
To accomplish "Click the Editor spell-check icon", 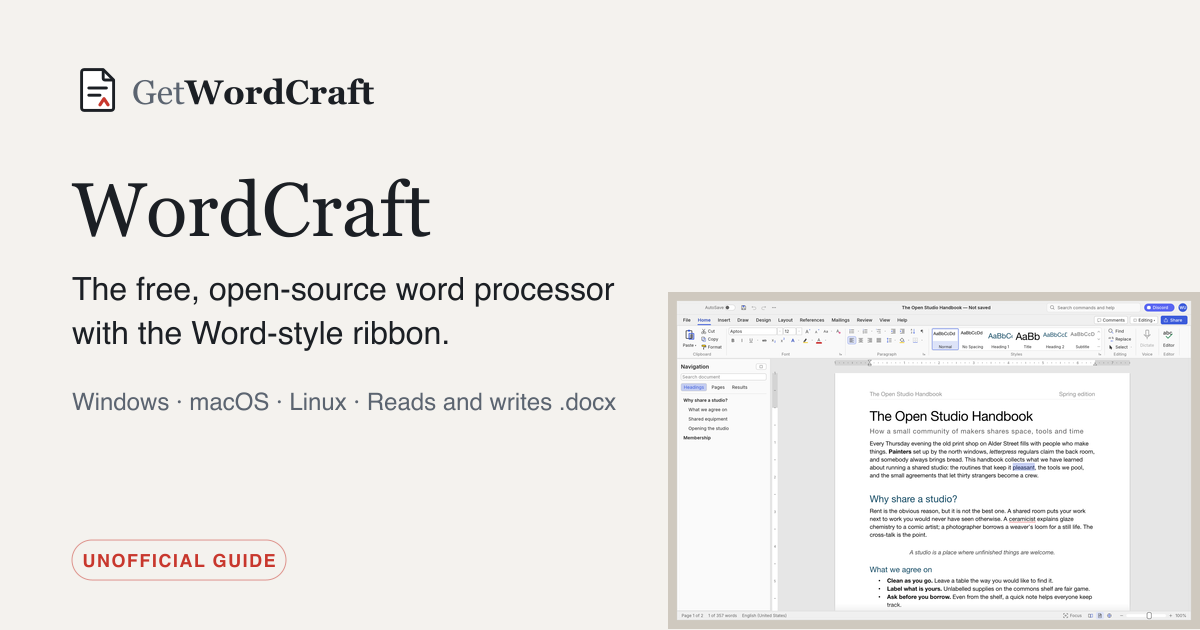I will click(1168, 334).
